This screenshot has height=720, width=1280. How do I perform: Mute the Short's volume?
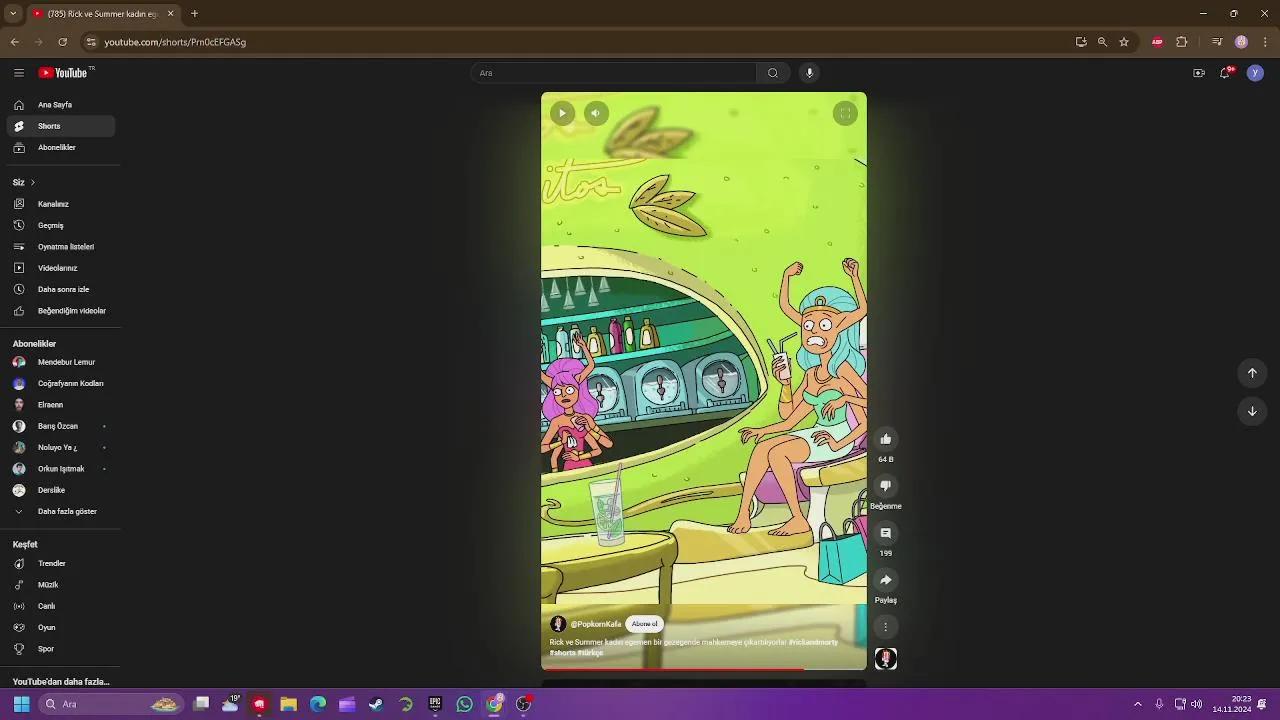[596, 113]
